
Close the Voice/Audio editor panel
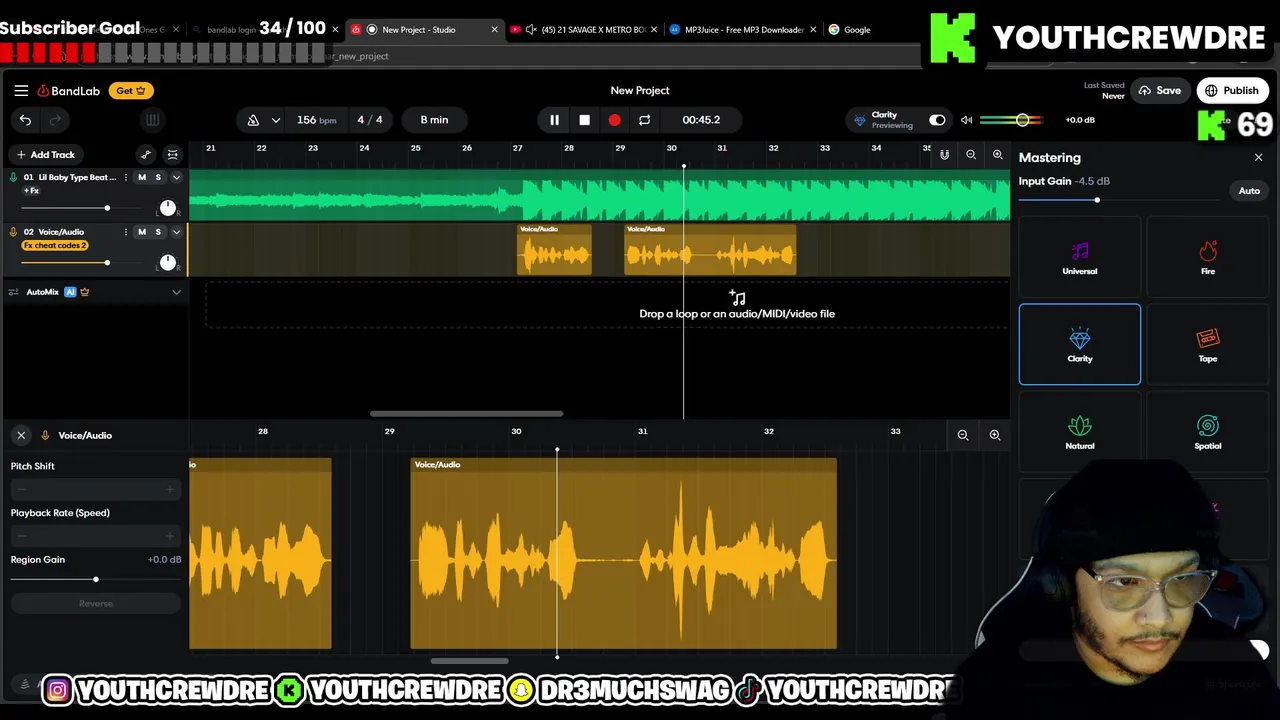[x=21, y=435]
